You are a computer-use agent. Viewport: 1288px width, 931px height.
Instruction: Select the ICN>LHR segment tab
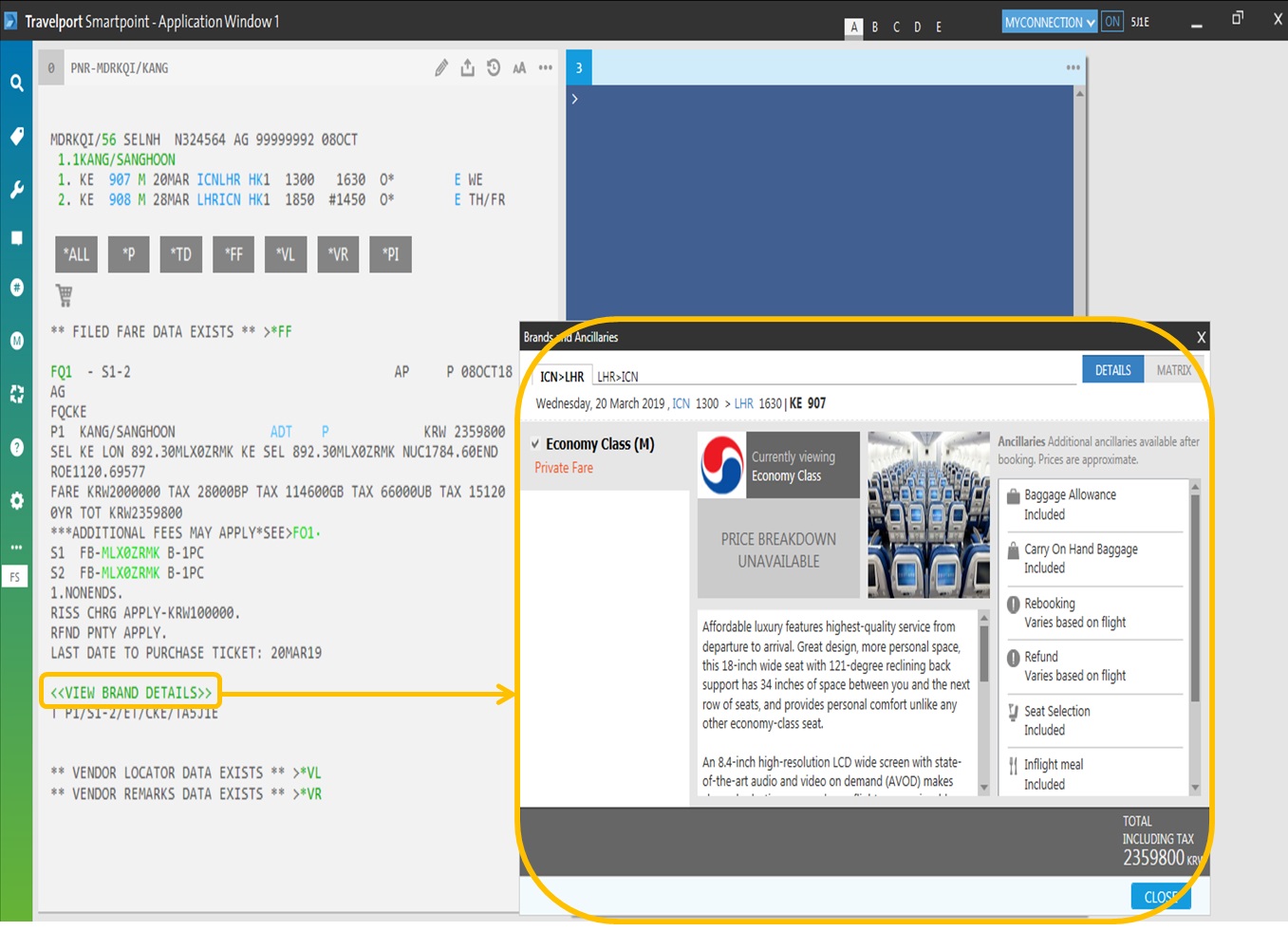tap(562, 377)
